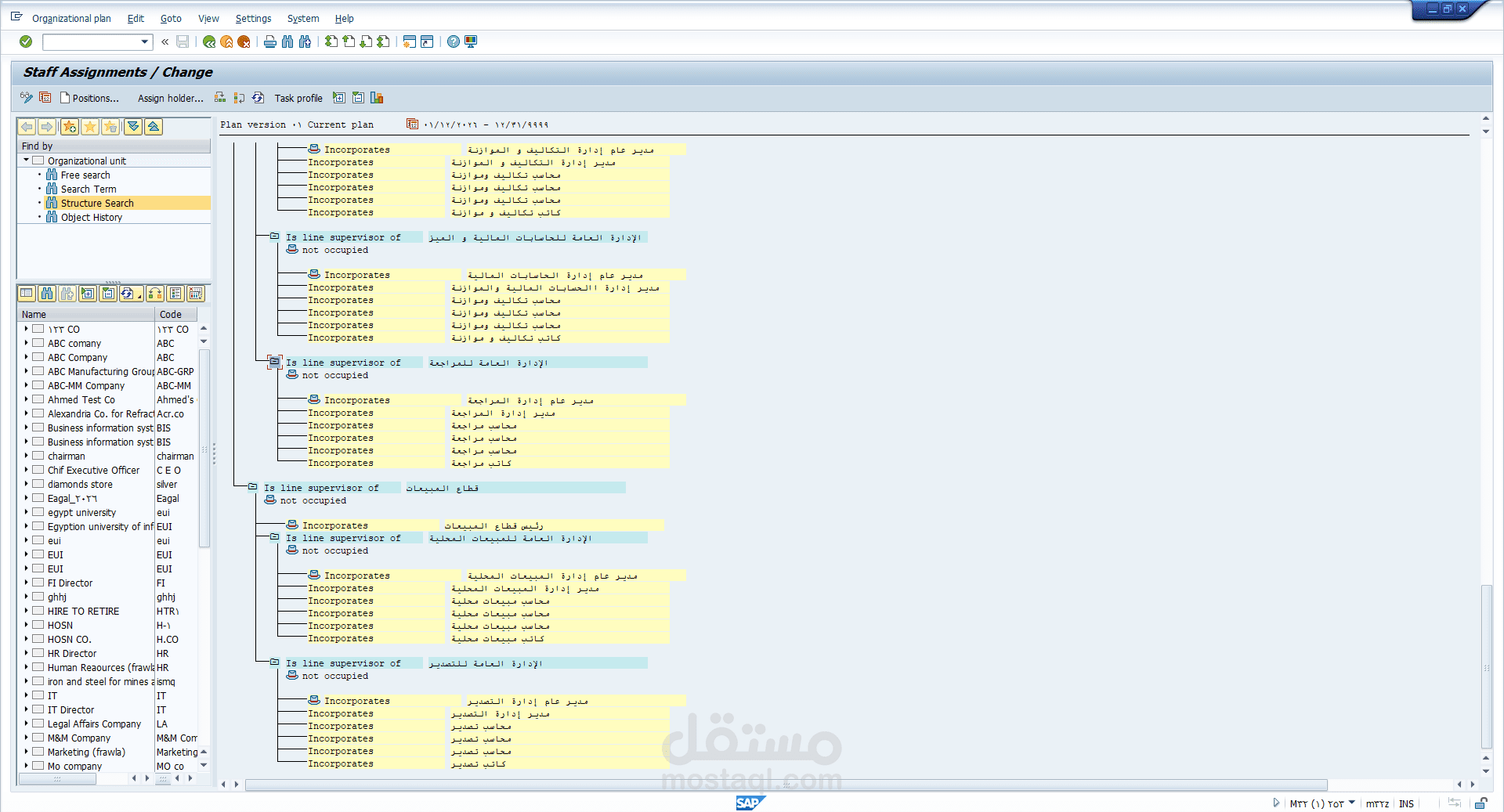Tick the checkbox for IT Director row
1504x812 pixels.
coord(38,709)
